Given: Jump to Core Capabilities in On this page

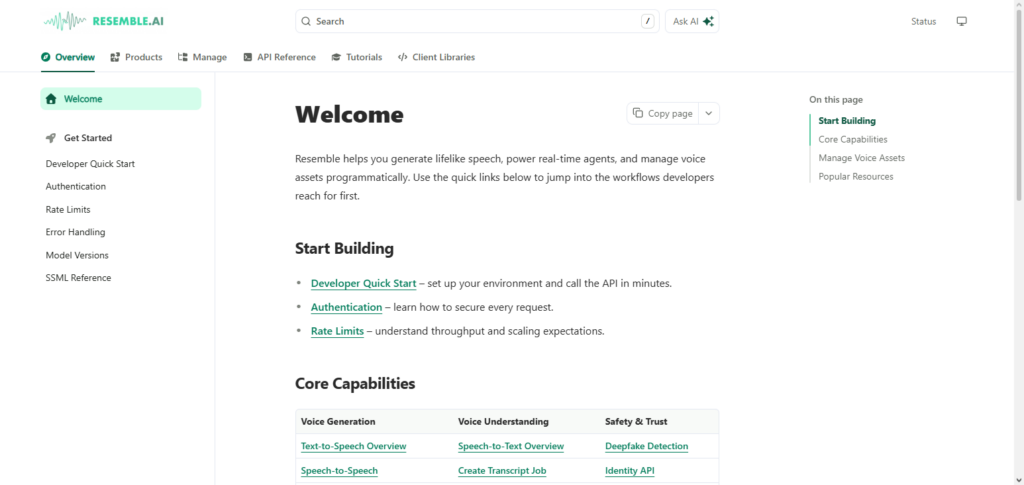Looking at the screenshot, I should (853, 140).
